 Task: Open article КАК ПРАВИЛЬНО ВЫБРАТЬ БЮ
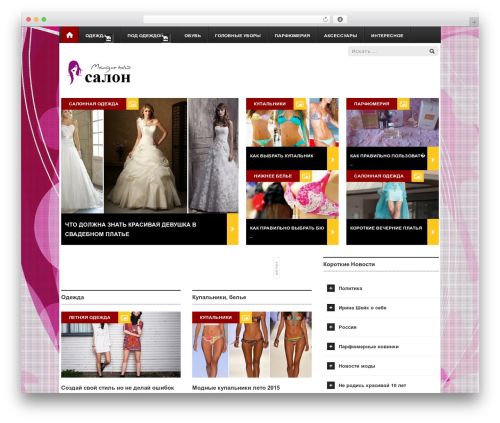pyautogui.click(x=287, y=228)
